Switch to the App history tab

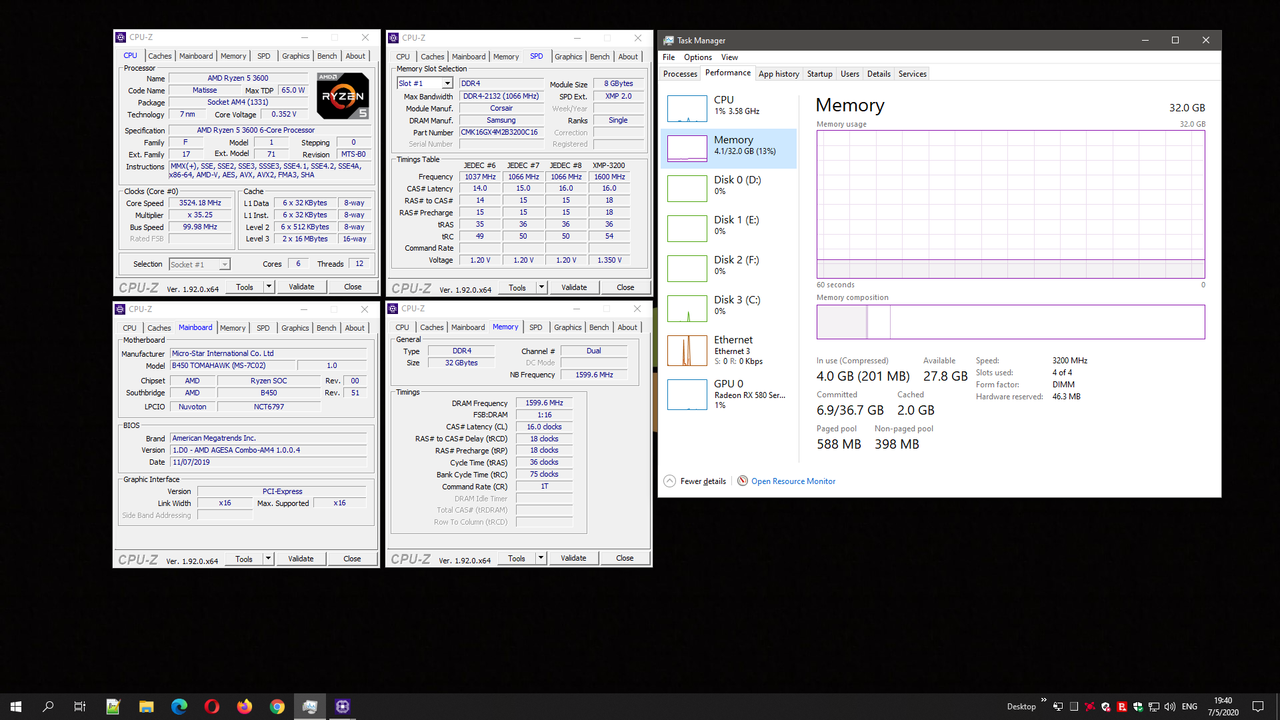779,73
